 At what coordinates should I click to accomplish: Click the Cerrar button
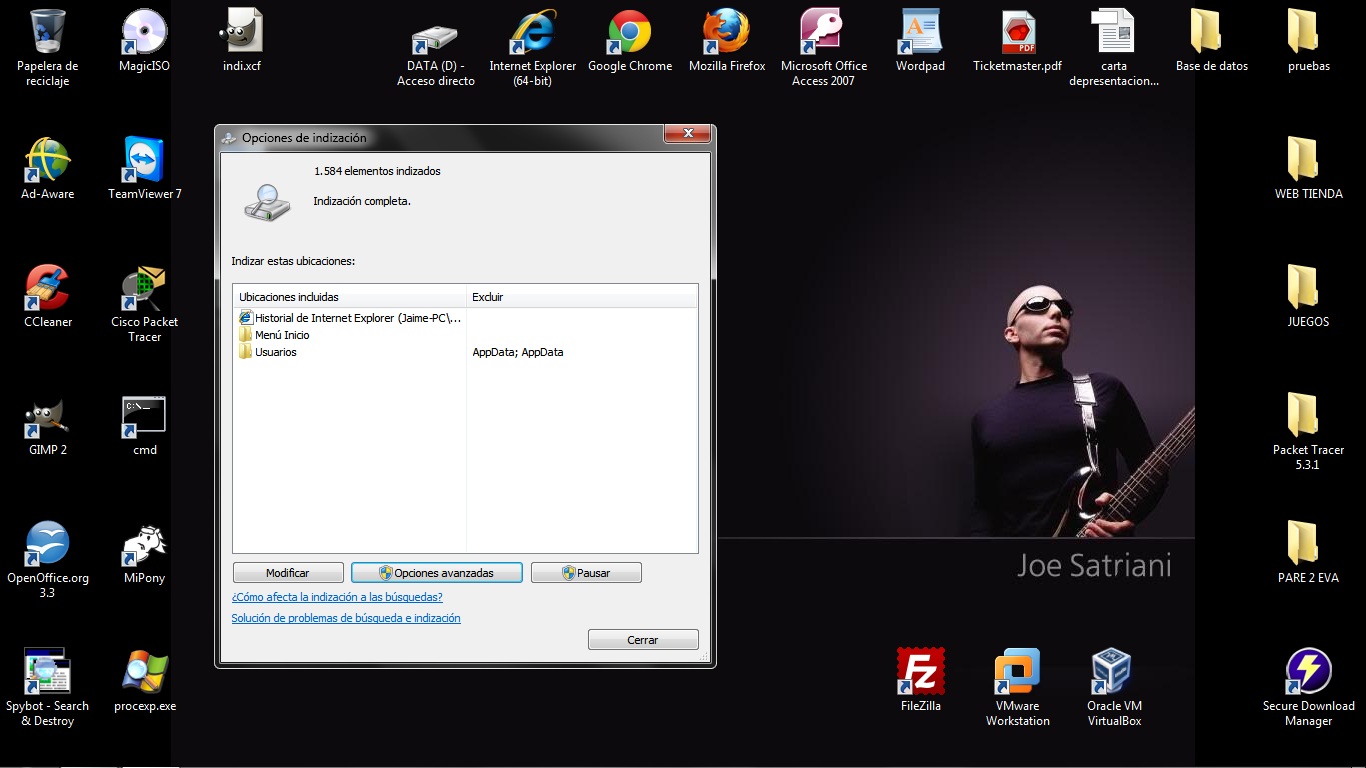[x=643, y=640]
